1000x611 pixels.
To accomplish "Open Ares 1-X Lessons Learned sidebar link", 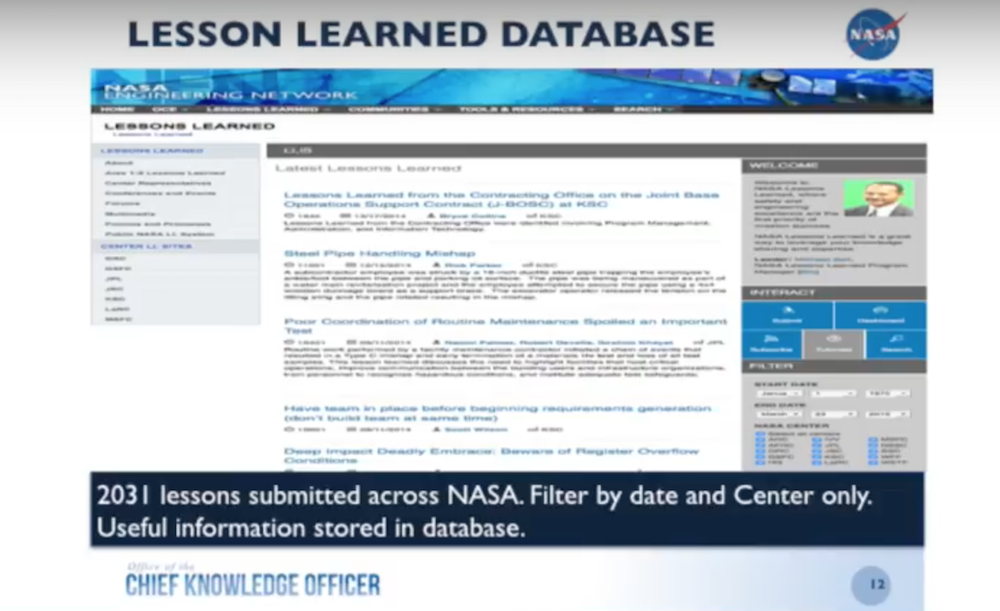I will click(165, 173).
